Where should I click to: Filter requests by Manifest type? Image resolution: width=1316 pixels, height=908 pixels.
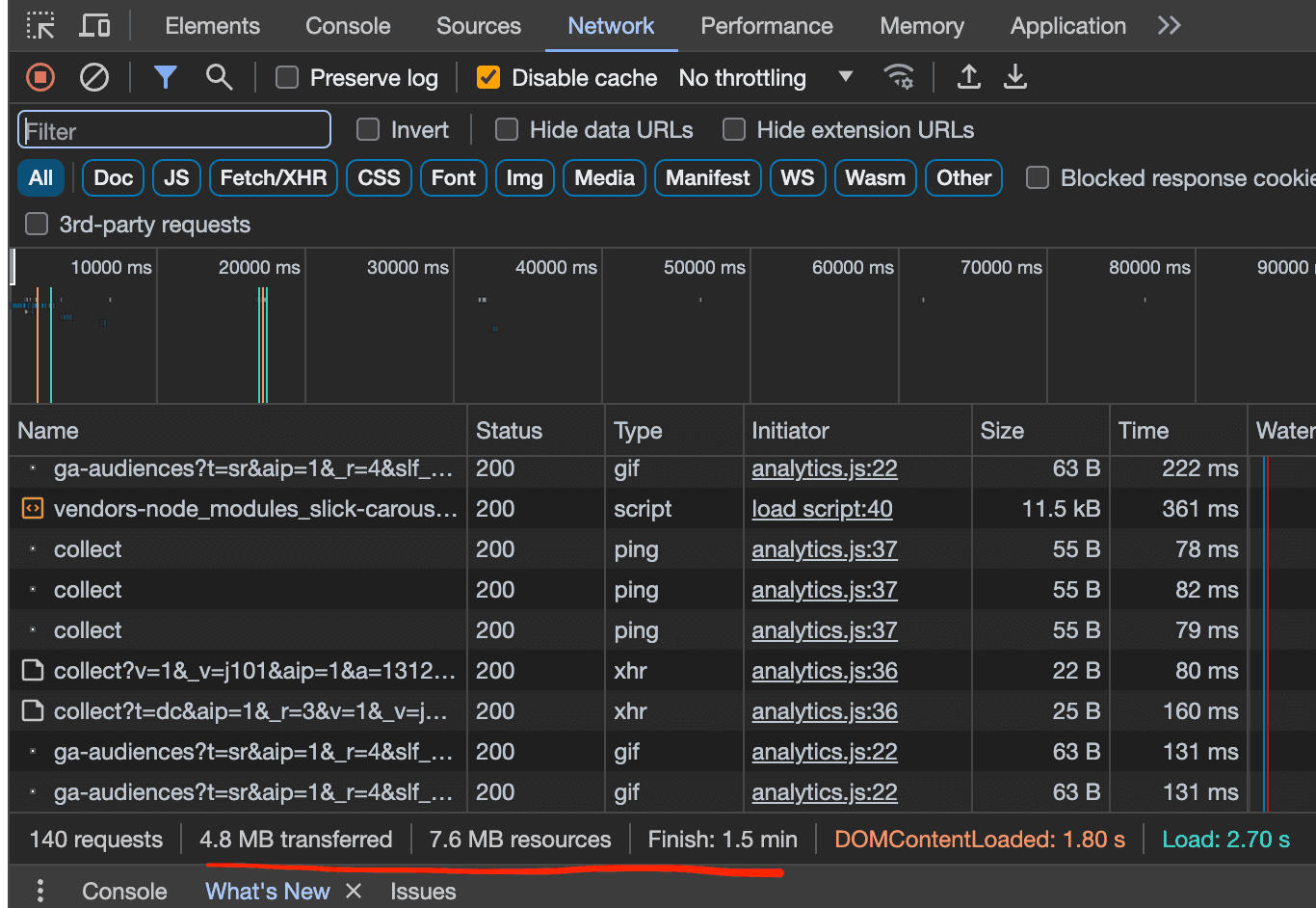708,177
